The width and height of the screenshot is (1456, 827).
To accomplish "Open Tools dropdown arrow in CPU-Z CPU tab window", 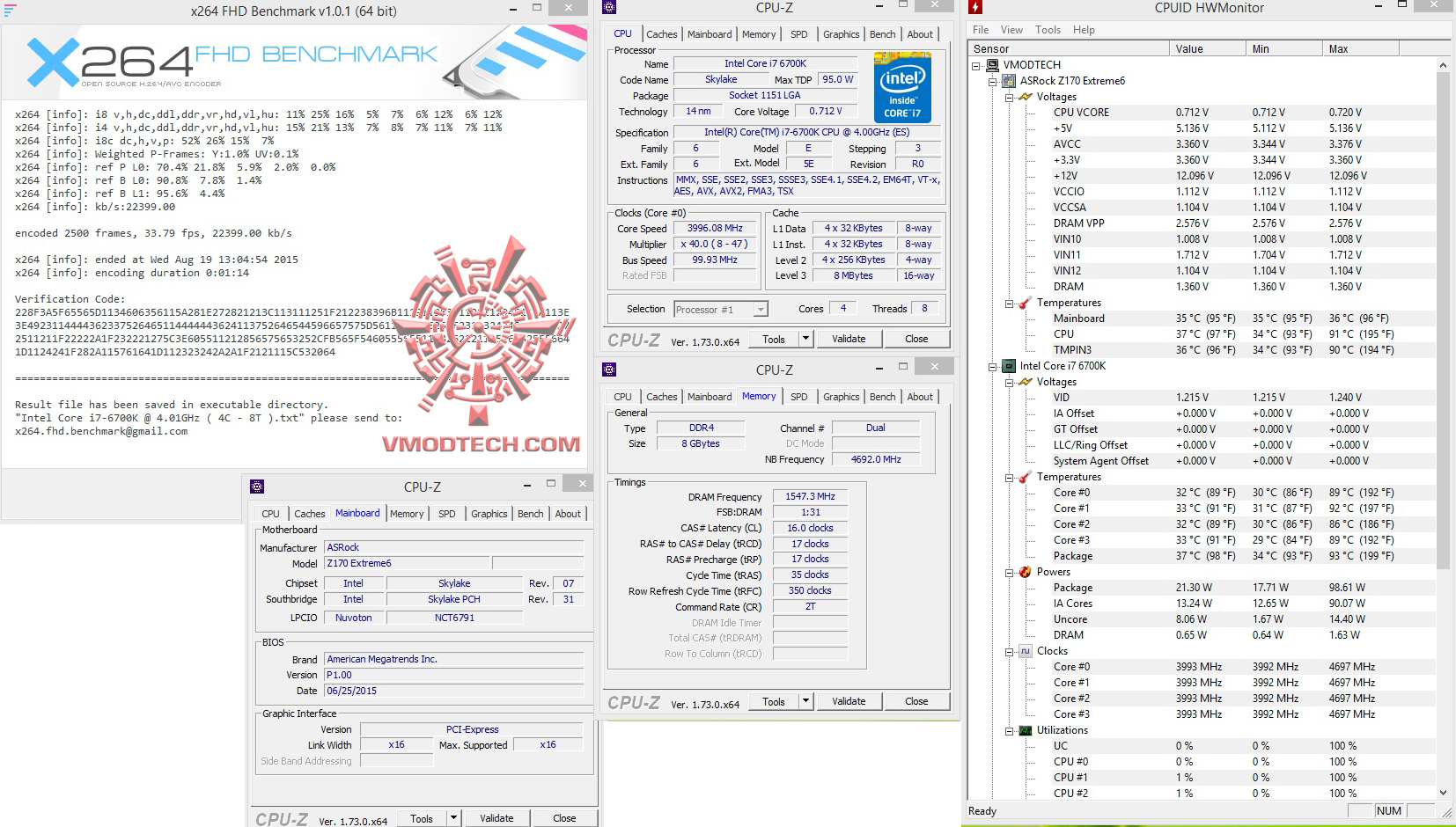I will tap(805, 339).
